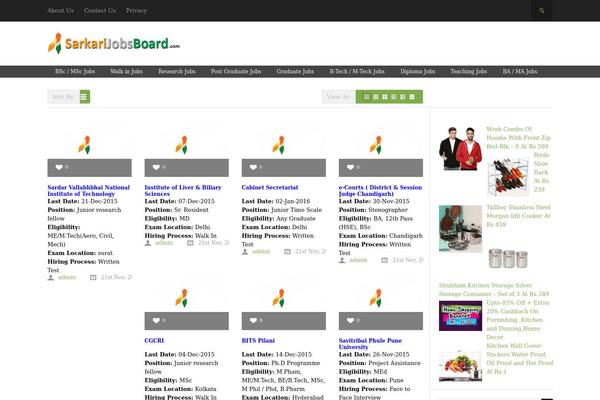600x400 pixels.
Task: Go to Graduate Jobs category
Action: [x=295, y=72]
